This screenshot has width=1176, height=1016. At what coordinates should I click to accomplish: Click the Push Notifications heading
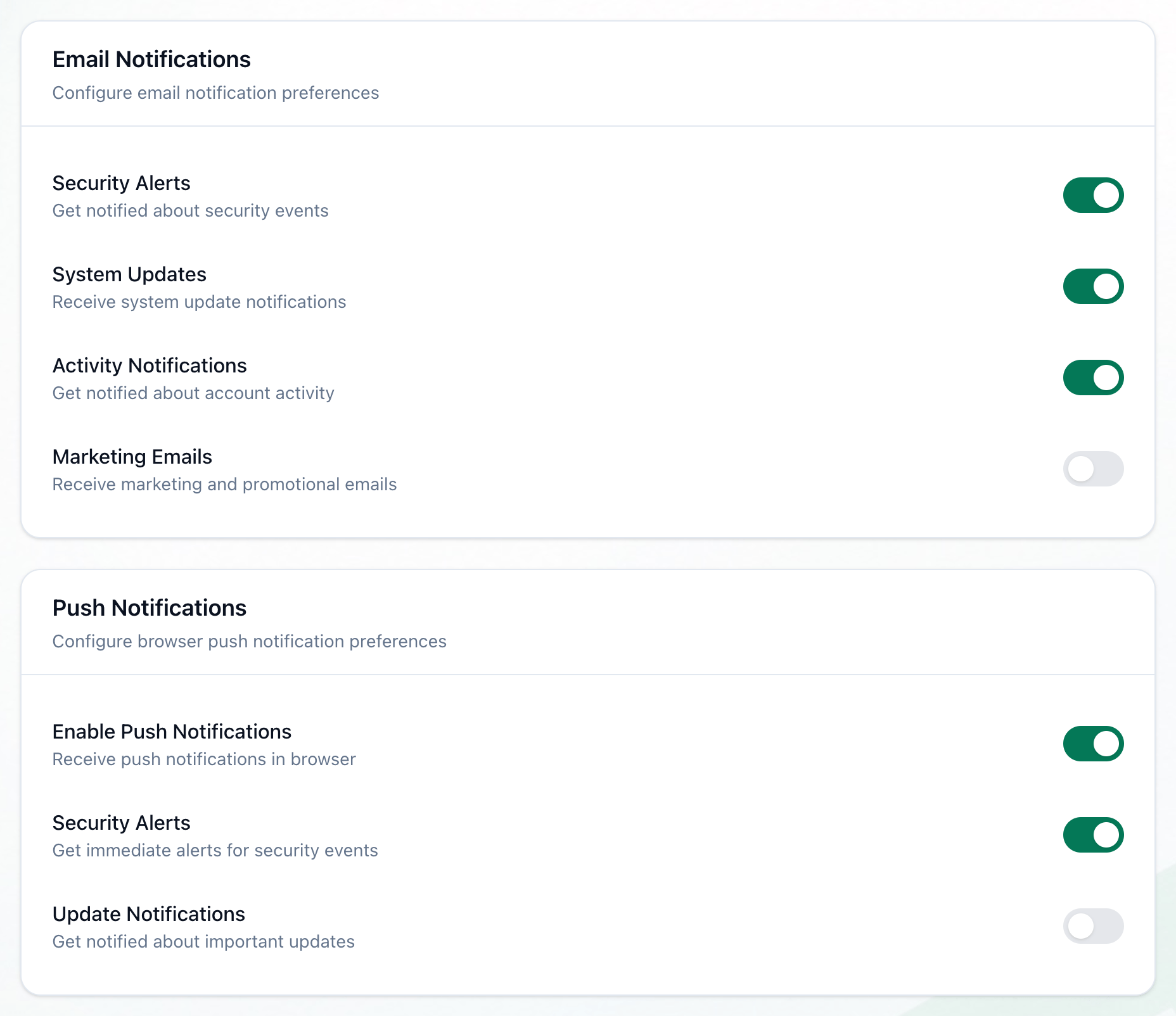(x=150, y=608)
